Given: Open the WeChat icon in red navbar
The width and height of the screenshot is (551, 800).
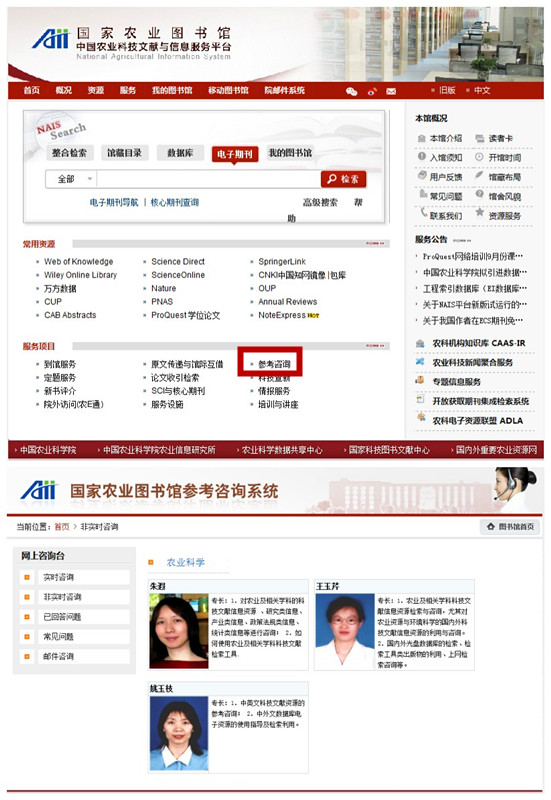Looking at the screenshot, I should (352, 91).
